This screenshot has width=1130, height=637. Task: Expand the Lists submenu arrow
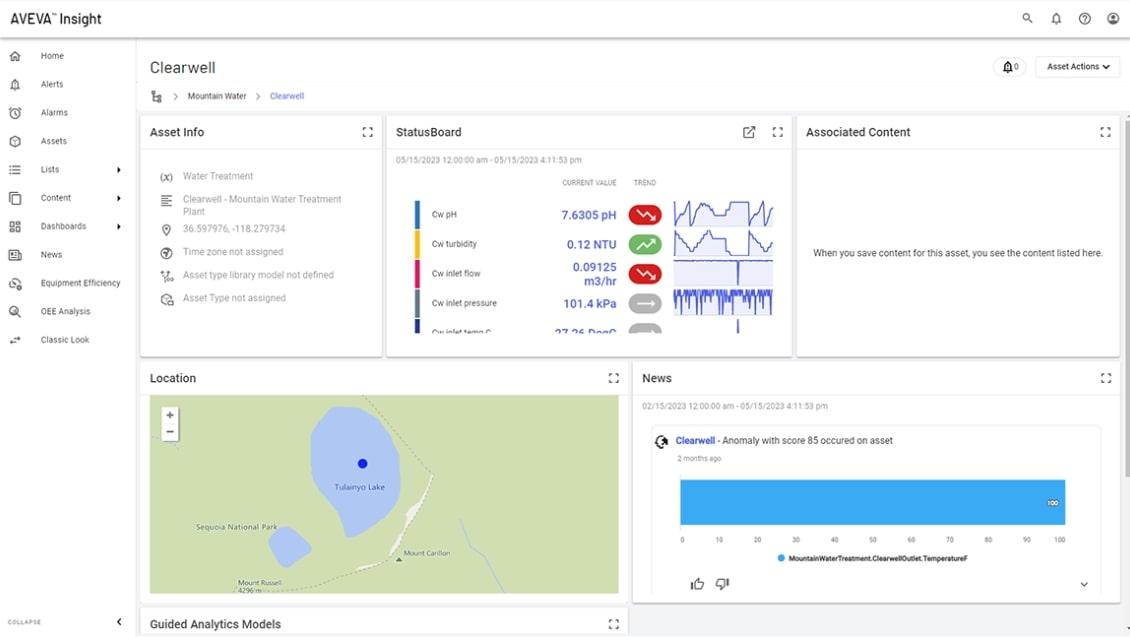[119, 170]
